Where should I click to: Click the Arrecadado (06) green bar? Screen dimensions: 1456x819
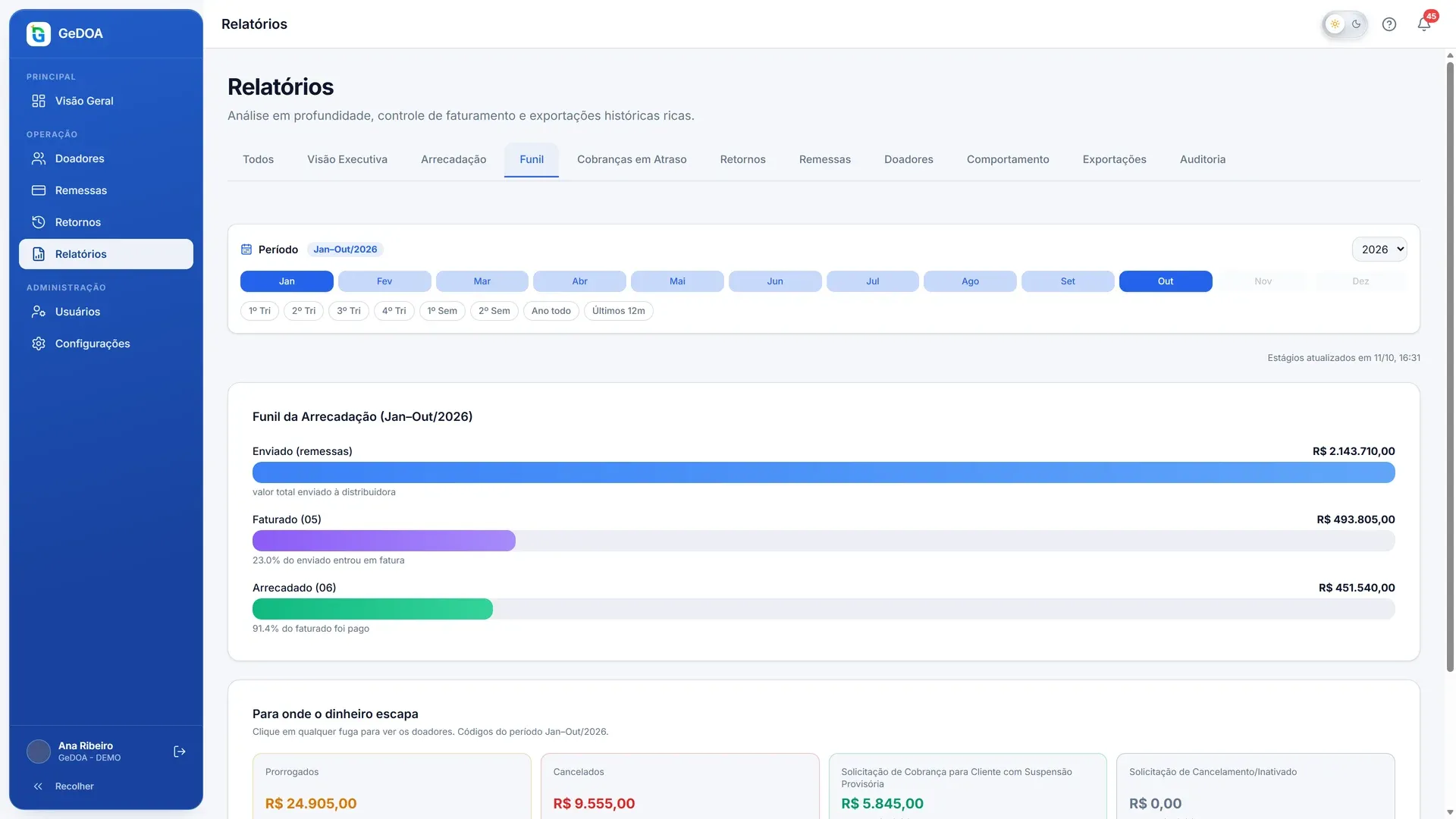click(372, 609)
